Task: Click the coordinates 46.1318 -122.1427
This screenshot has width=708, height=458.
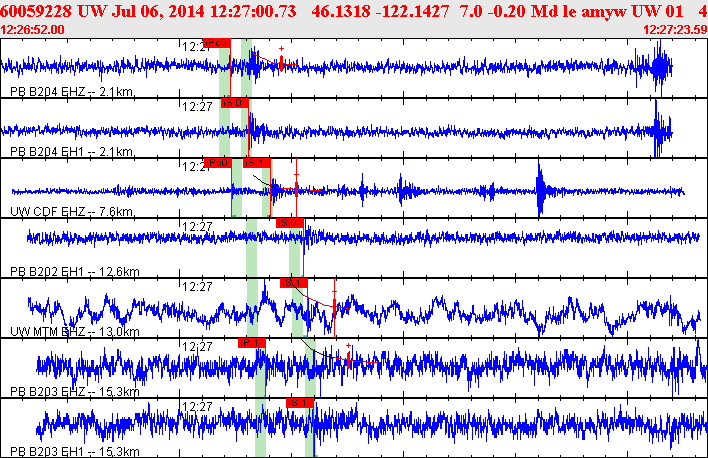Action: pyautogui.click(x=380, y=11)
